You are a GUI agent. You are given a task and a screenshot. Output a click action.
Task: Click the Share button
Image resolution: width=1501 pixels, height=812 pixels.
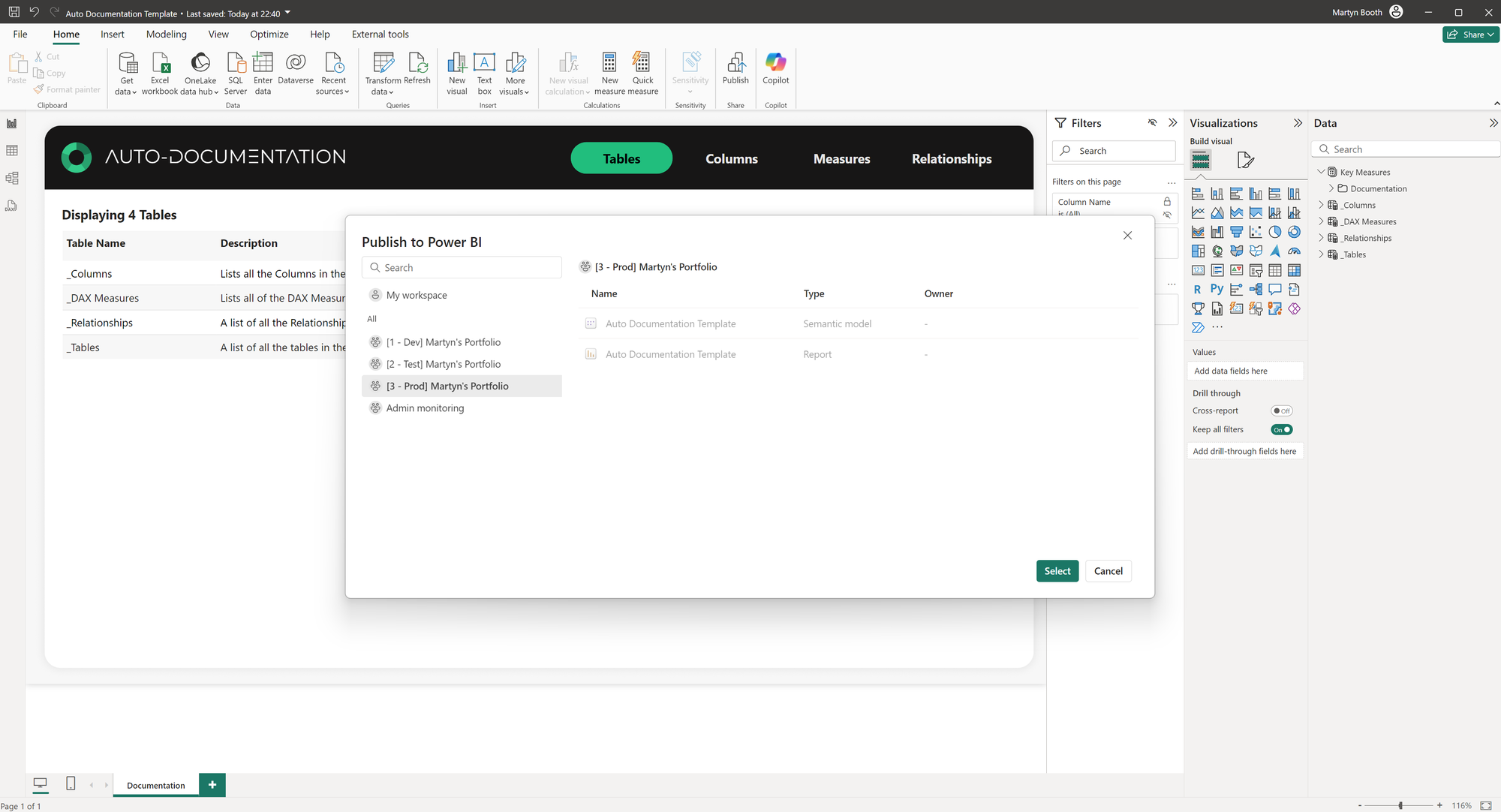tap(1470, 35)
